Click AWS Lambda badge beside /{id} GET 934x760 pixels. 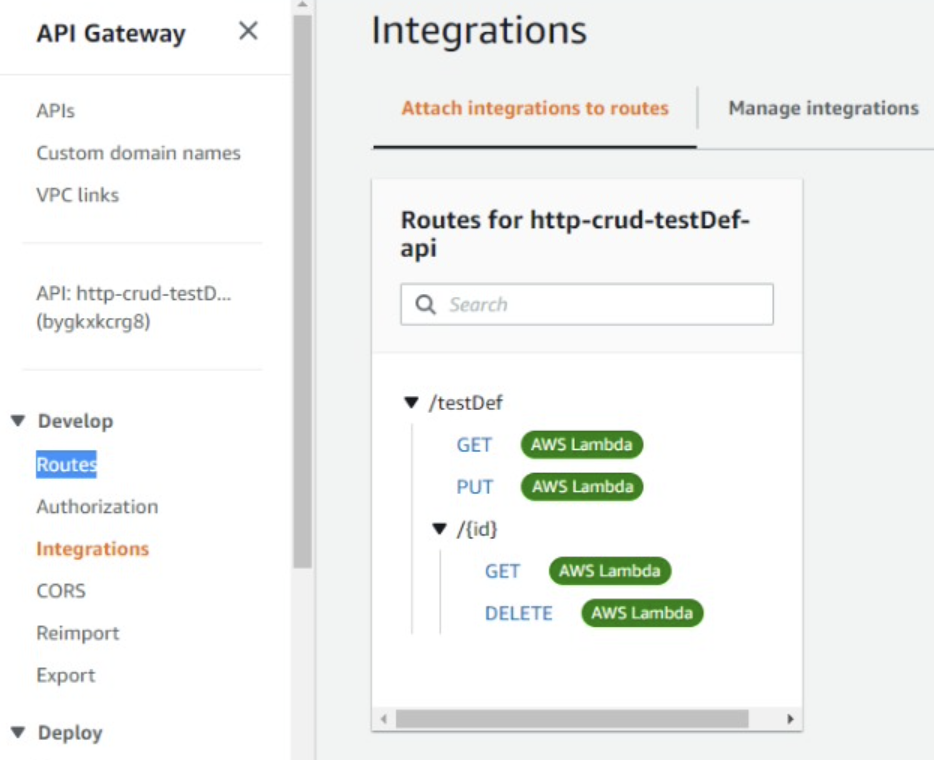pyautogui.click(x=610, y=571)
